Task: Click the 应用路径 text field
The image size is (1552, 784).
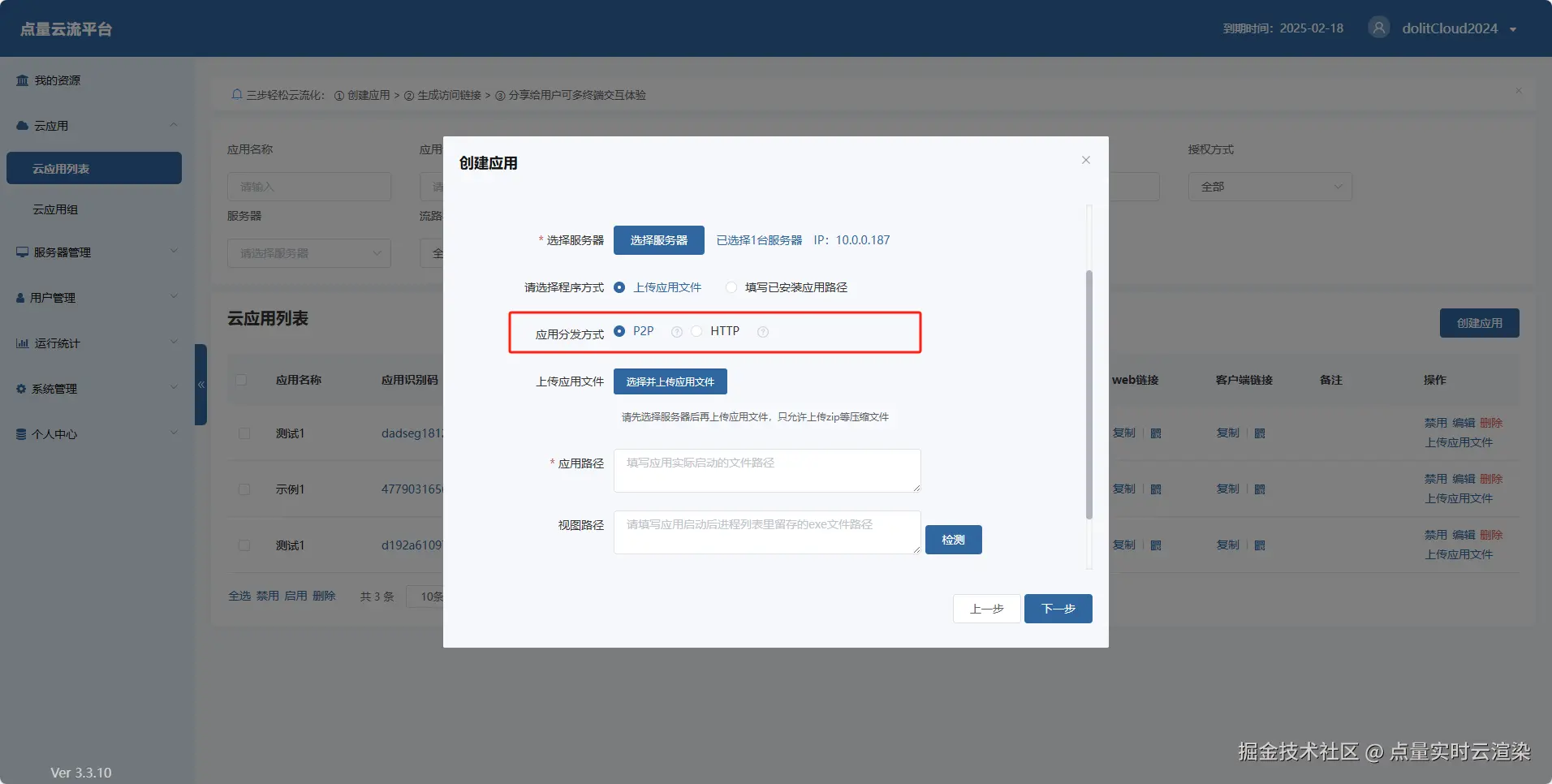Action: (767, 471)
